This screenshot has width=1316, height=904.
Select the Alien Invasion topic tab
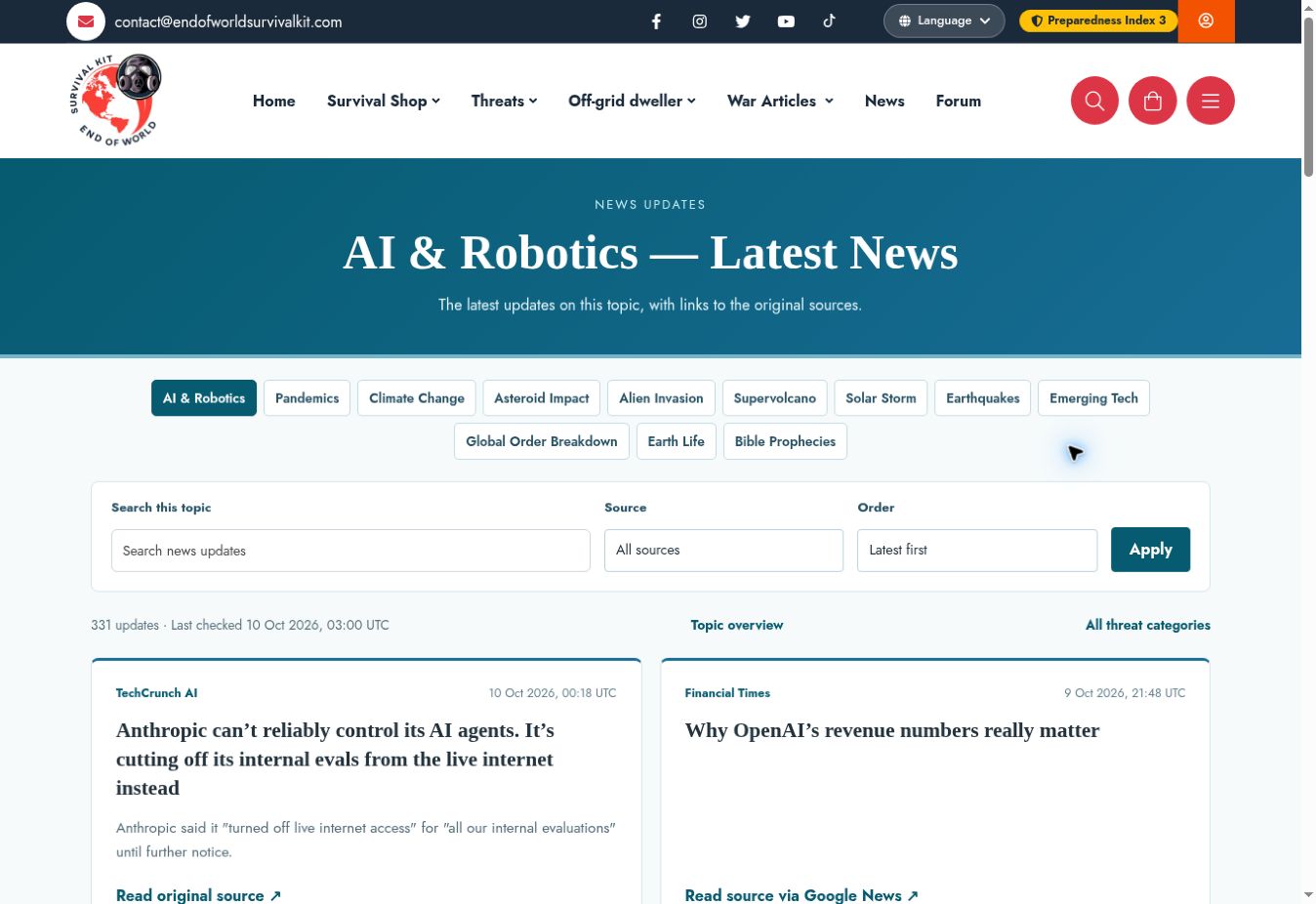point(661,398)
